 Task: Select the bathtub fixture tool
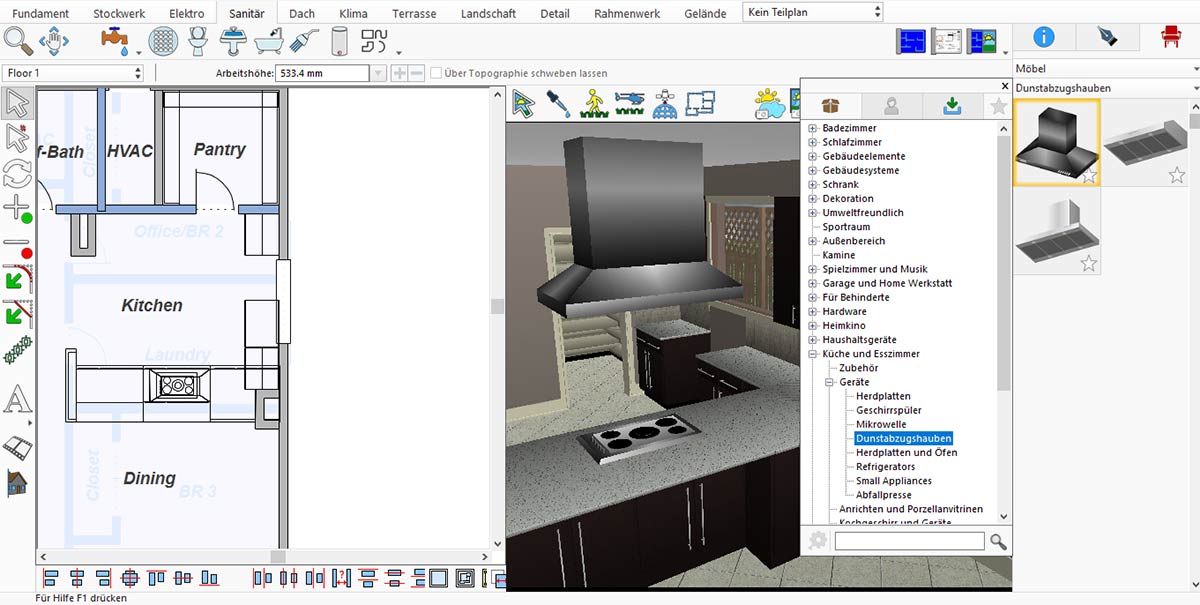[268, 41]
